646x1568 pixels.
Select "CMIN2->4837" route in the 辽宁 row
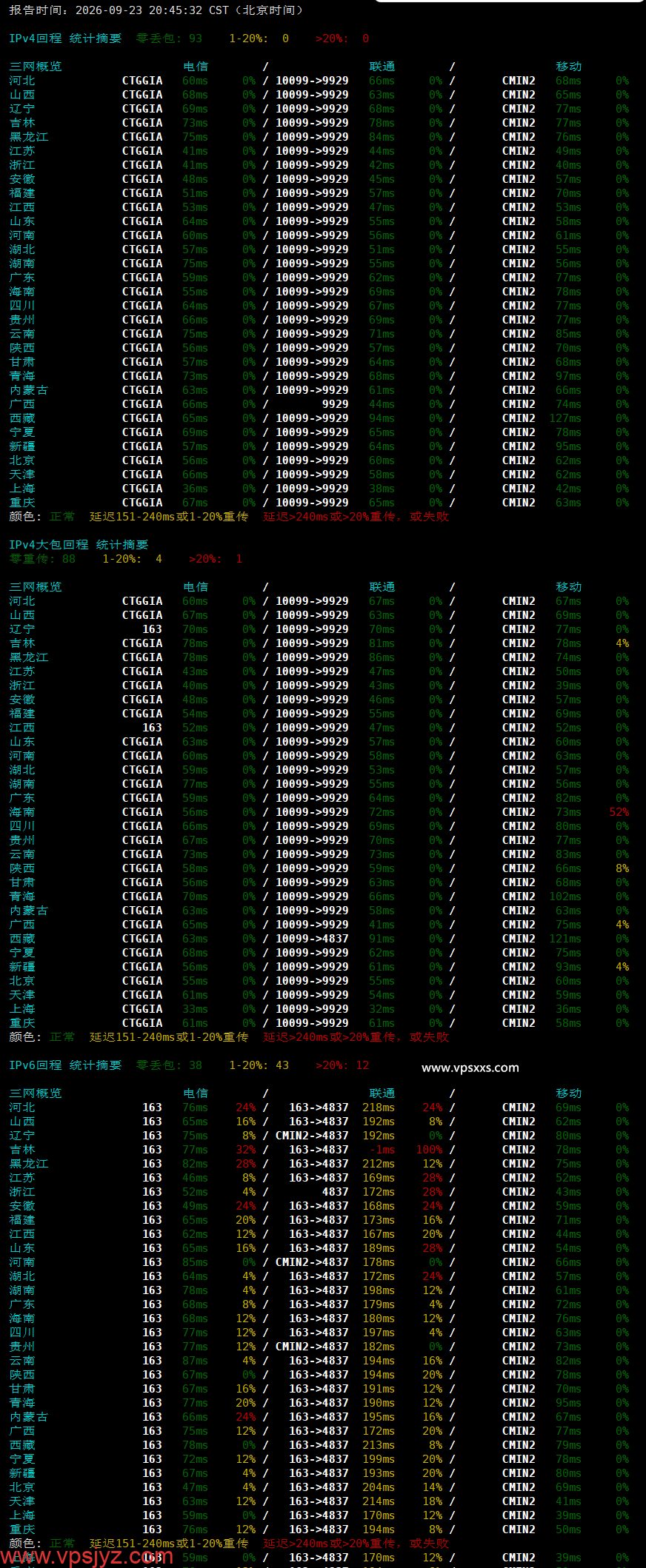[x=312, y=1136]
